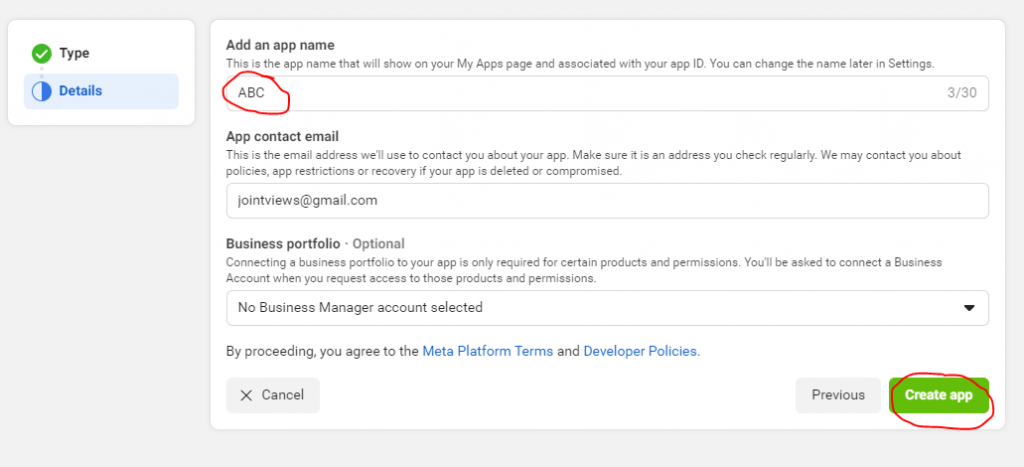Click the X icon on Cancel

pos(246,395)
